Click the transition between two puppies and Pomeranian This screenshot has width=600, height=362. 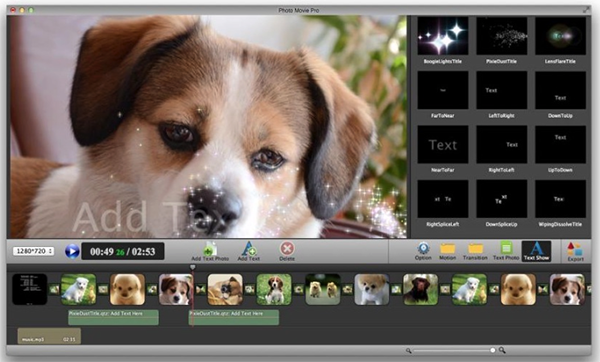coord(347,290)
